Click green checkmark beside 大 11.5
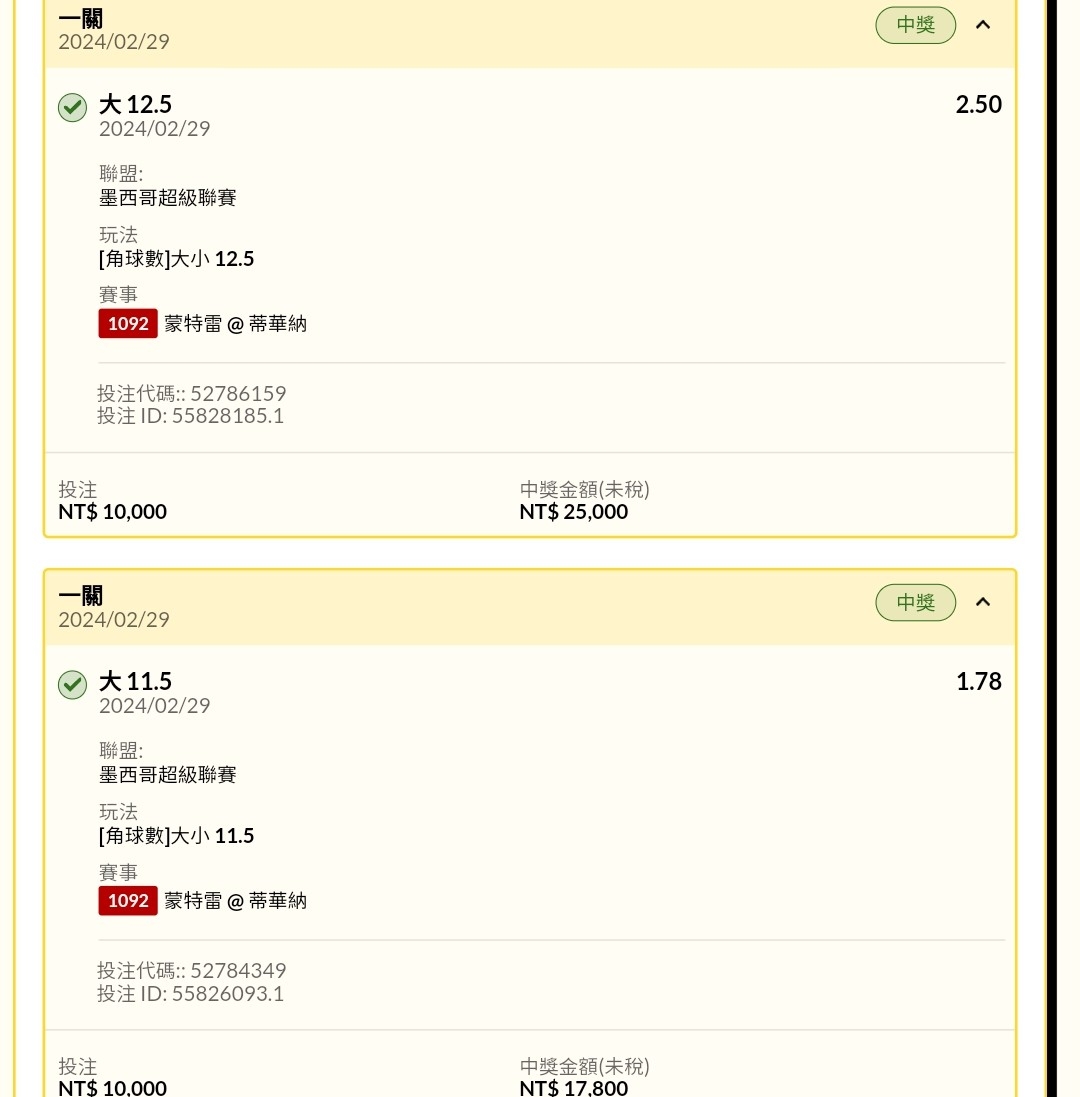This screenshot has width=1080, height=1097. pos(72,684)
